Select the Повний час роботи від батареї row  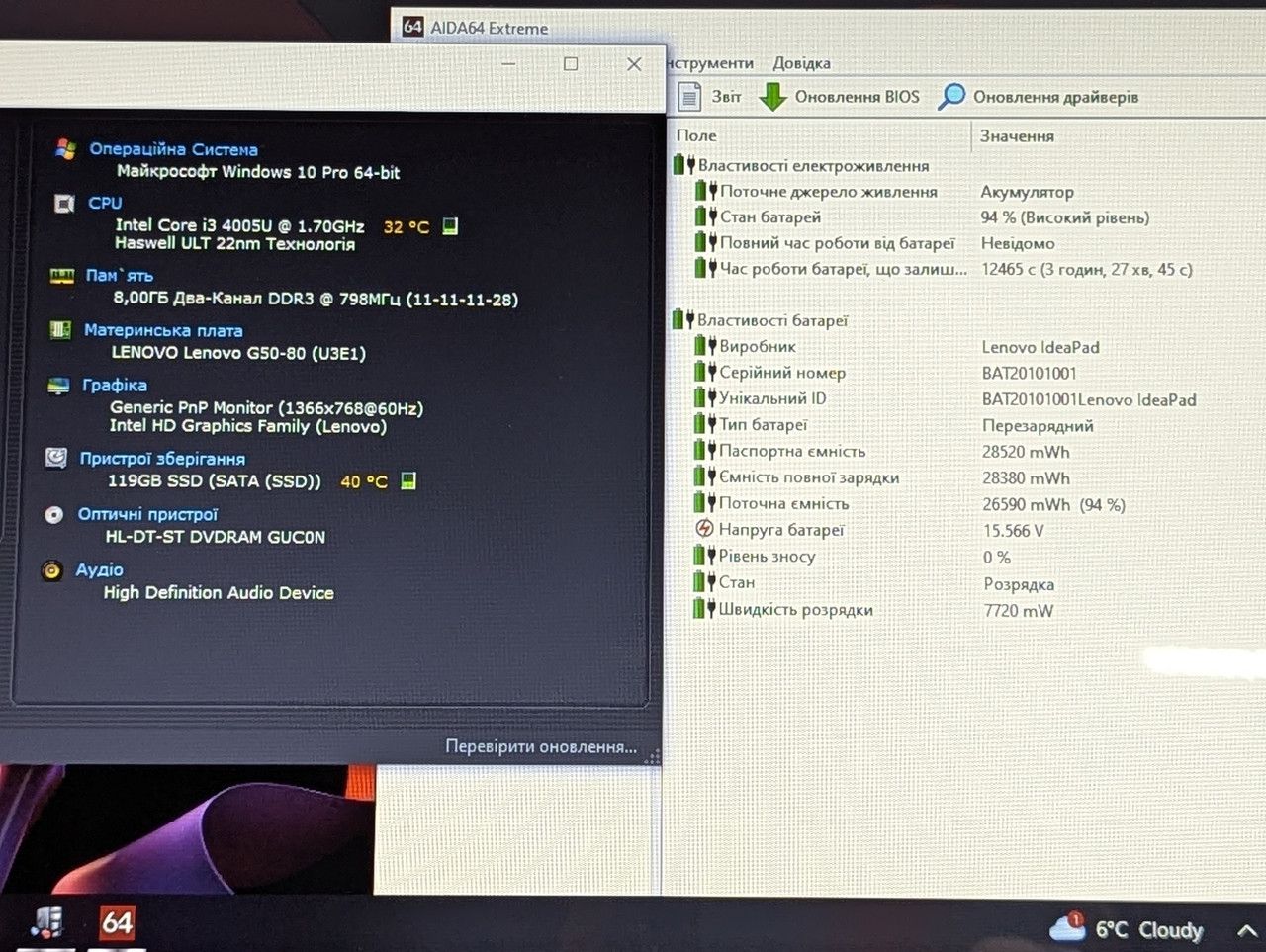pos(969,242)
